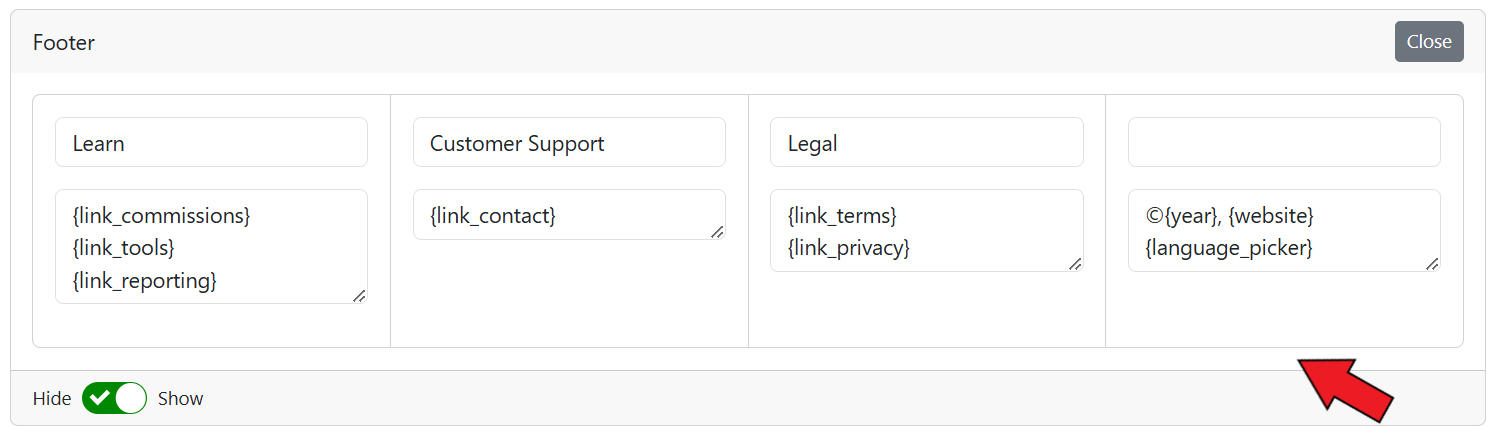1494x433 pixels.
Task: Toggle the footer Hide/Show switch
Action: point(114,398)
